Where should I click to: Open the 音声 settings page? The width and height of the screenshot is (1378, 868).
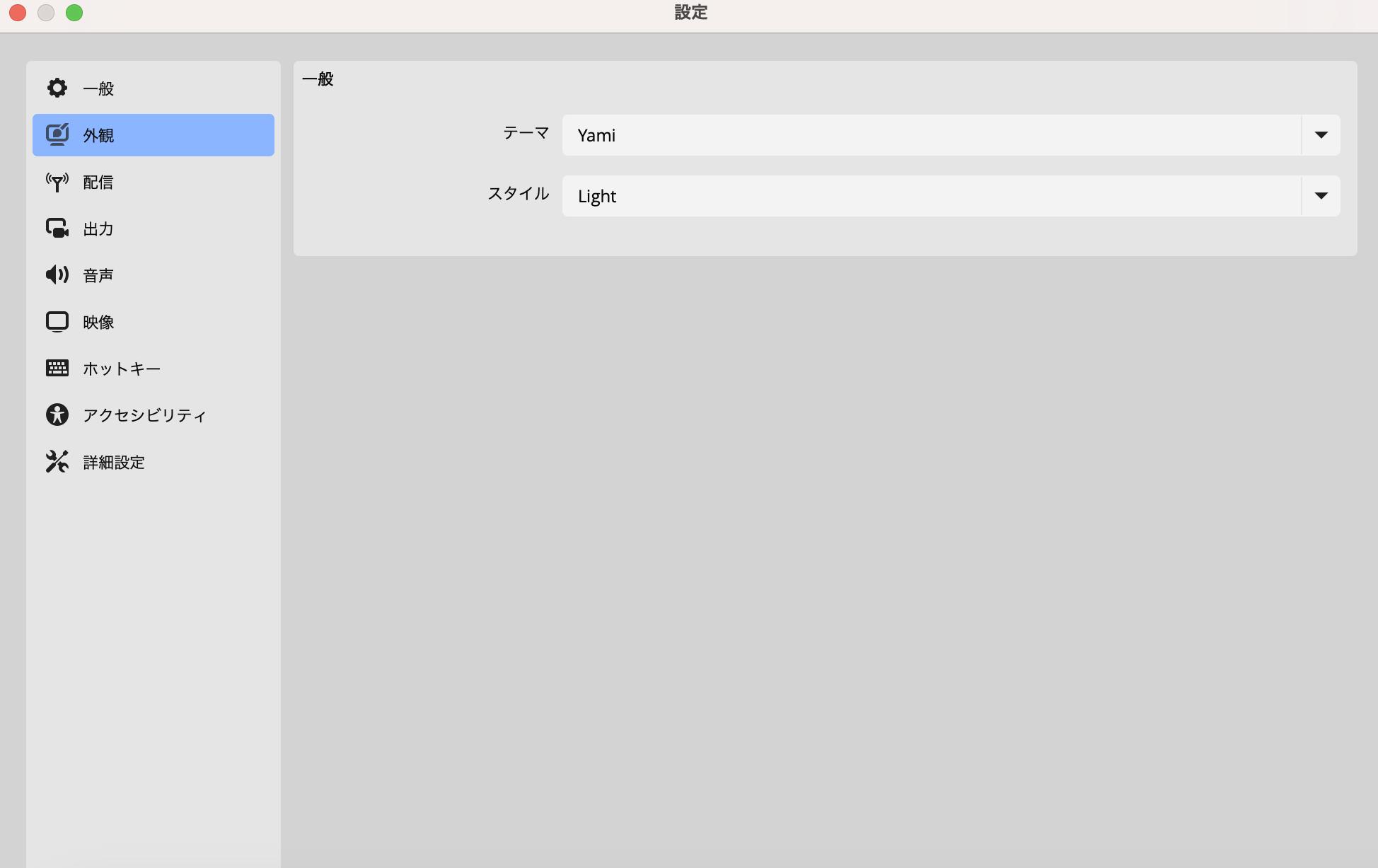(154, 275)
